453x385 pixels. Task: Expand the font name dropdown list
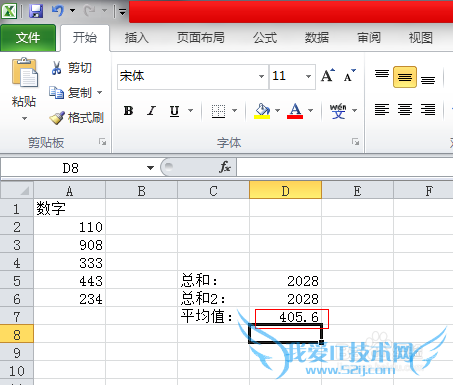[262, 77]
